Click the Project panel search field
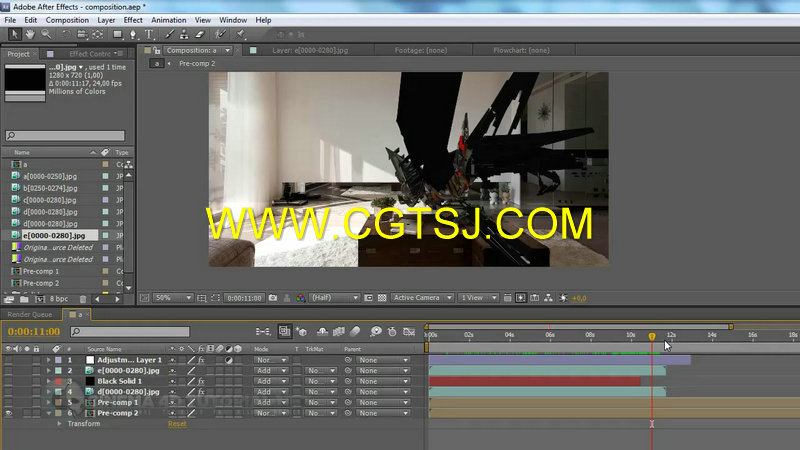The height and width of the screenshot is (450, 800). (x=65, y=136)
